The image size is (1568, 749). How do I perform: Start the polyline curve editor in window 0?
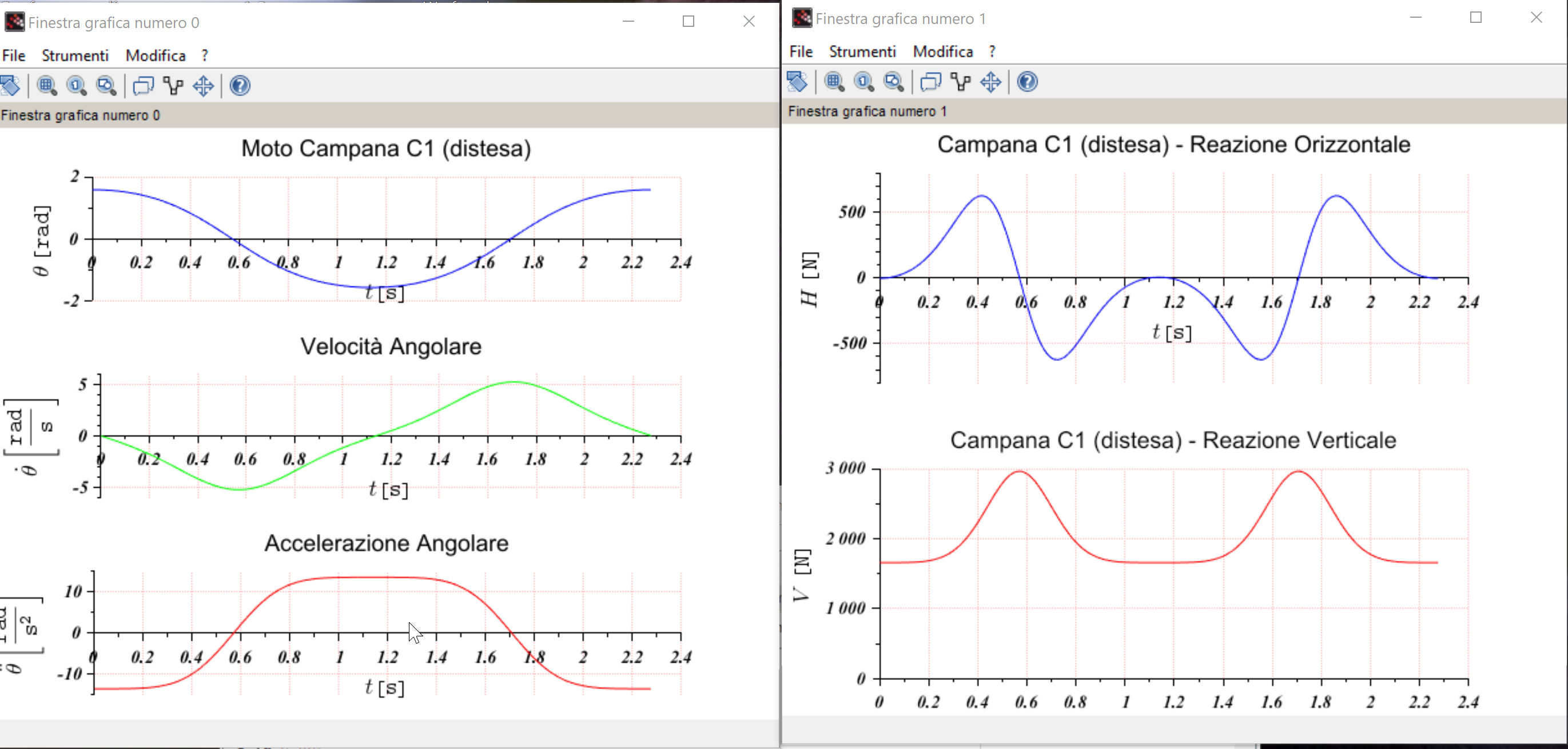point(173,86)
